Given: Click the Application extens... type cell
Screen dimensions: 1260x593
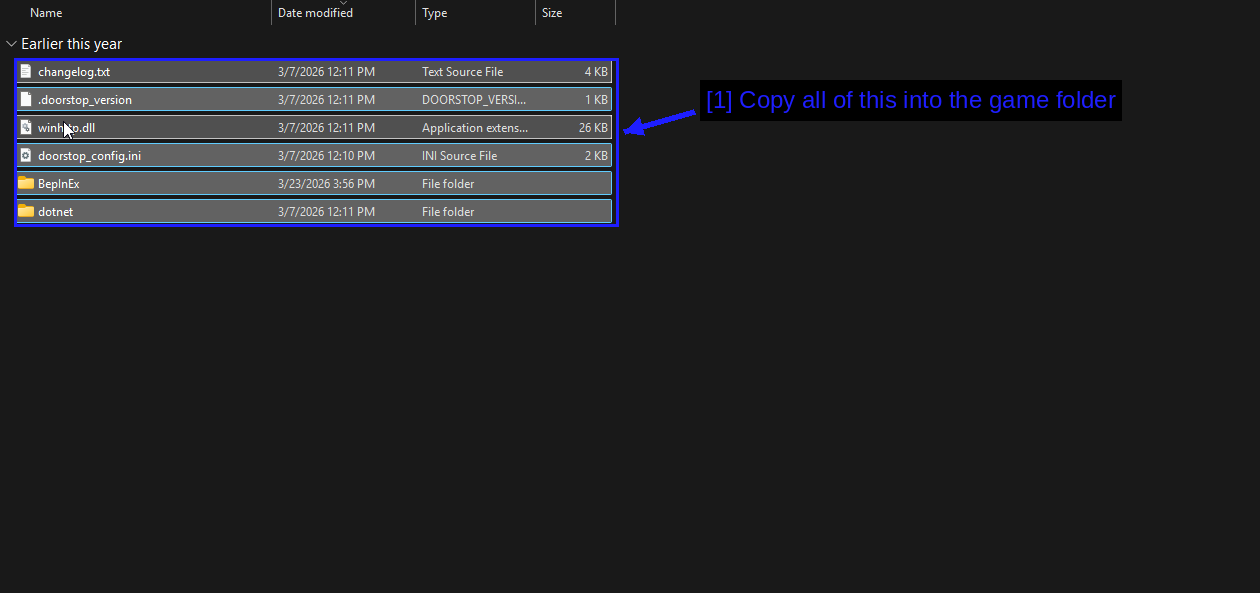Looking at the screenshot, I should [x=475, y=128].
